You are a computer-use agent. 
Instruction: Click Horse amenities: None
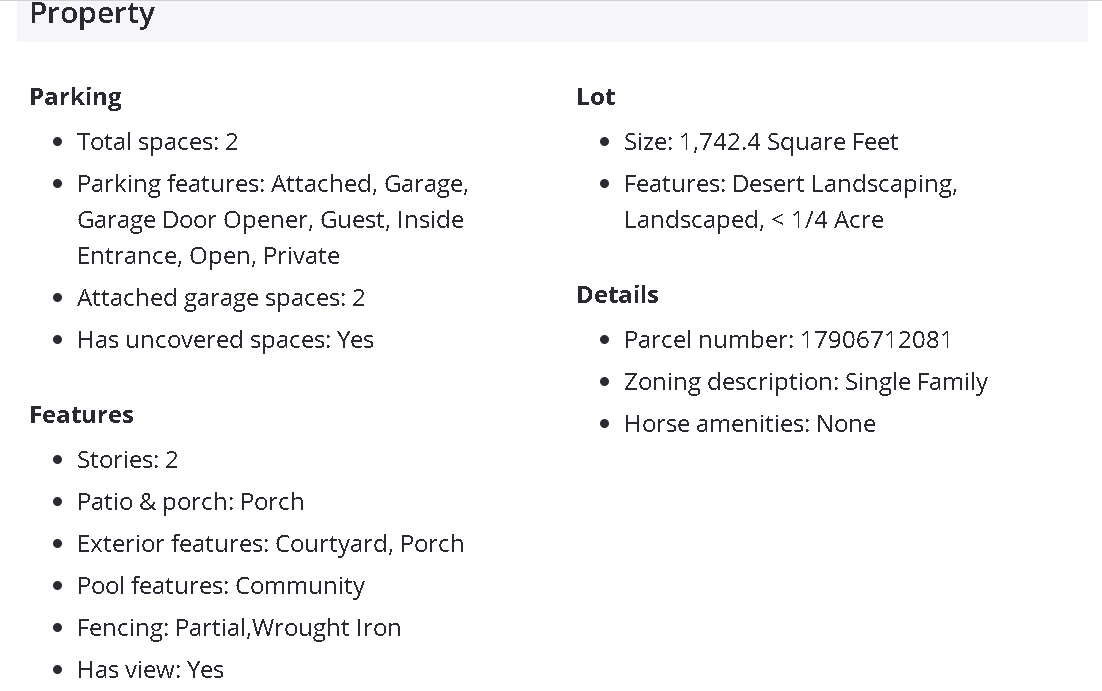749,424
